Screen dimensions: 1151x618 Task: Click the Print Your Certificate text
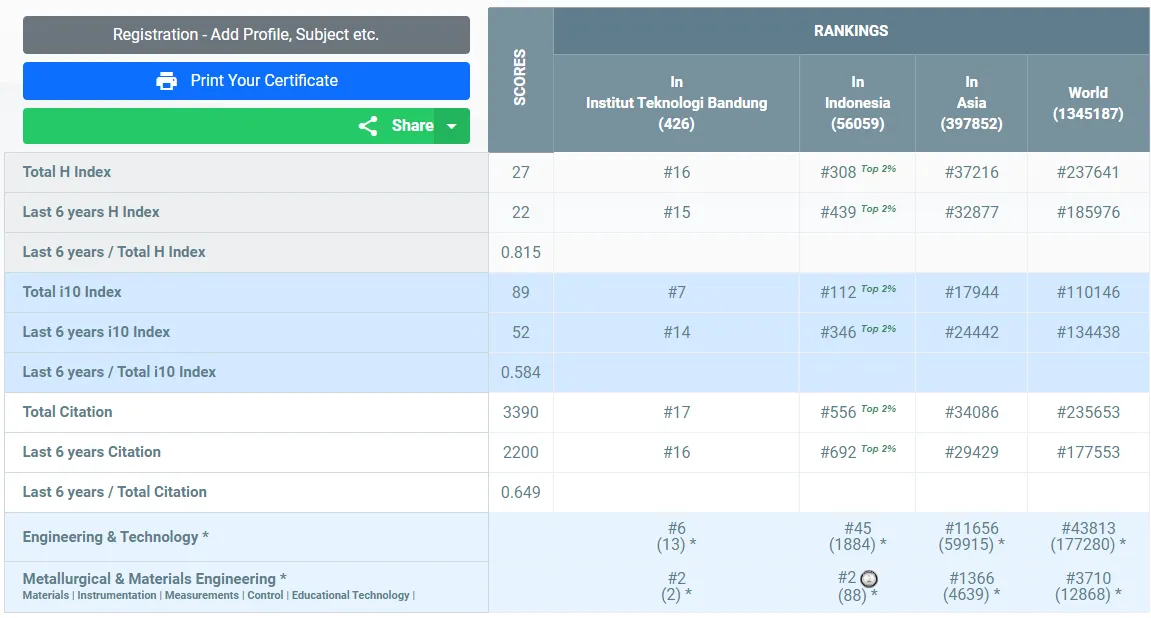(264, 81)
